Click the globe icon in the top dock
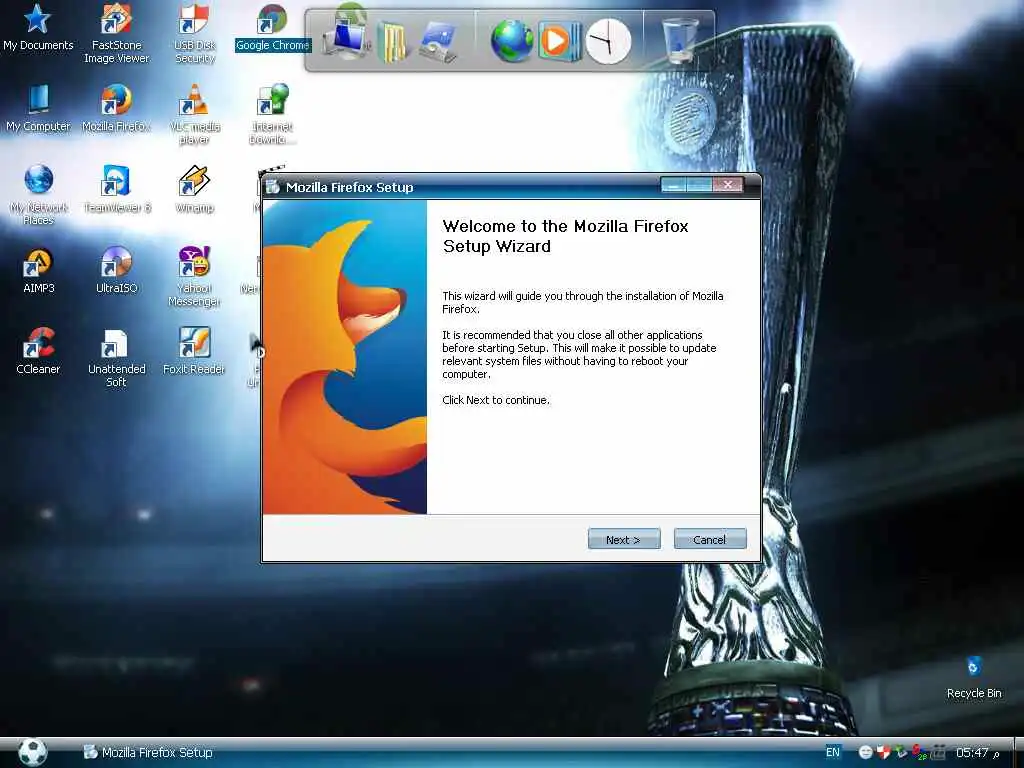Screen dimensions: 1024x768 tap(512, 41)
